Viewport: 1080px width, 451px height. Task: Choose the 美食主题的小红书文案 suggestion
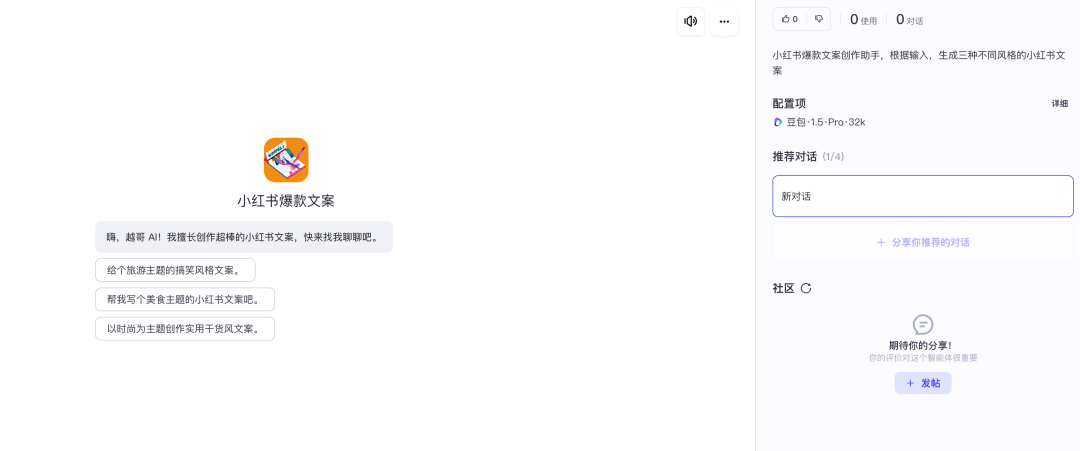coord(184,299)
